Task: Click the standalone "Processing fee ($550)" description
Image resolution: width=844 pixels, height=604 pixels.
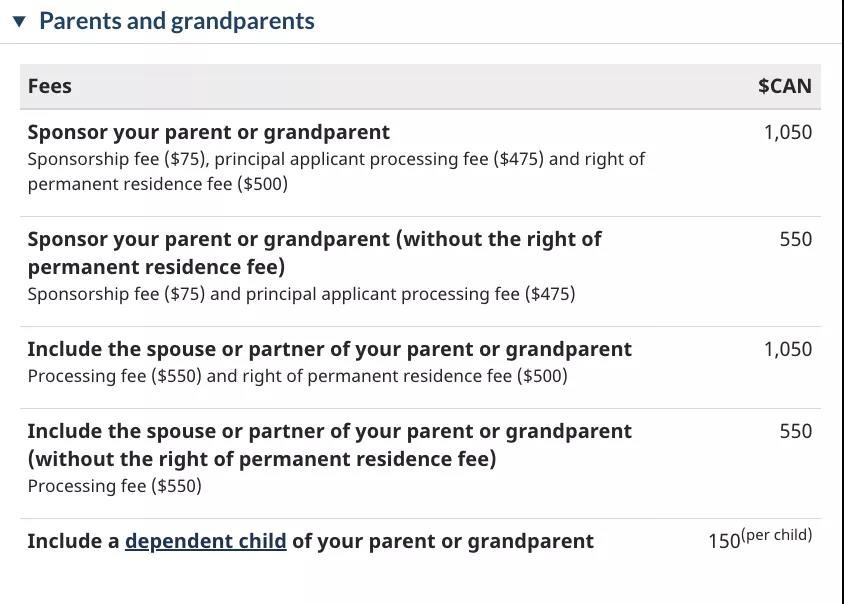Action: [x=114, y=486]
